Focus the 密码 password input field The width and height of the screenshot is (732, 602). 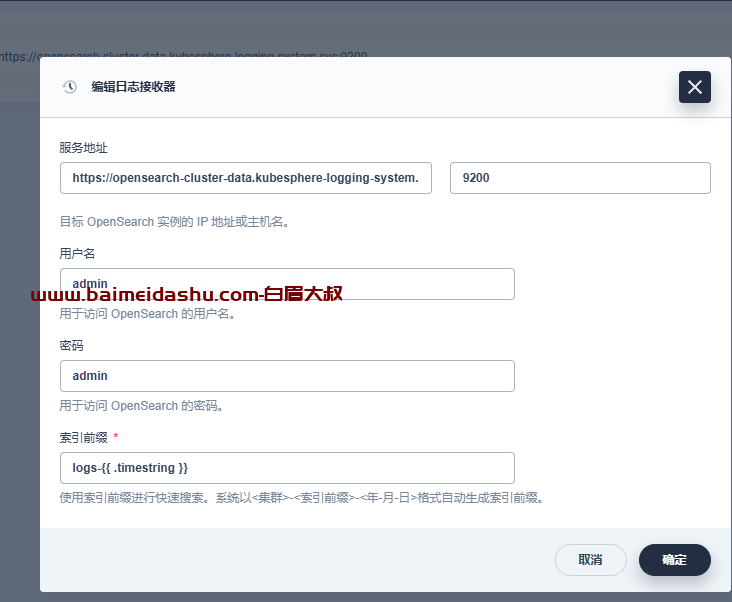pos(287,376)
